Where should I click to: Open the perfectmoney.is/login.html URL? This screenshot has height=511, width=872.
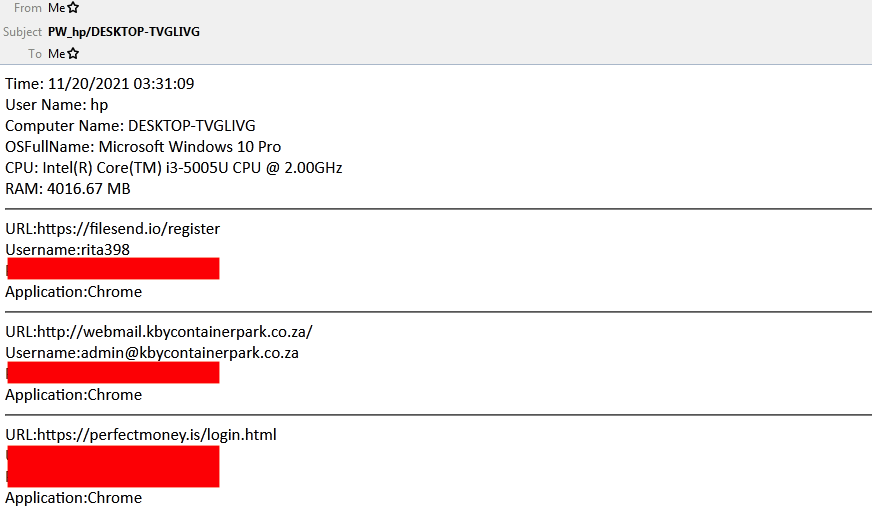[157, 434]
